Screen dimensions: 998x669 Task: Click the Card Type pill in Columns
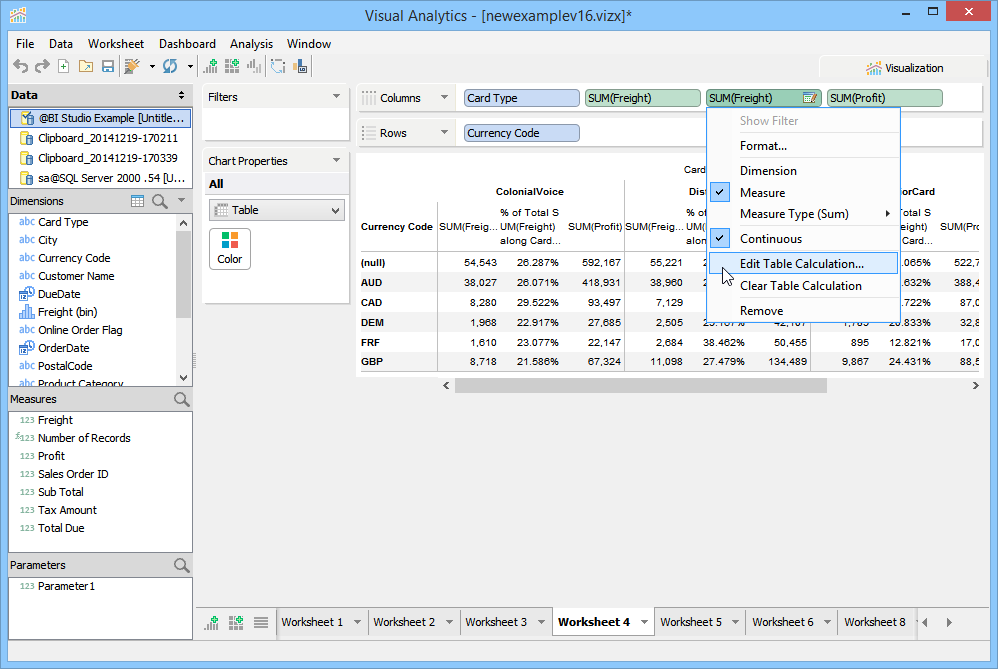[521, 98]
